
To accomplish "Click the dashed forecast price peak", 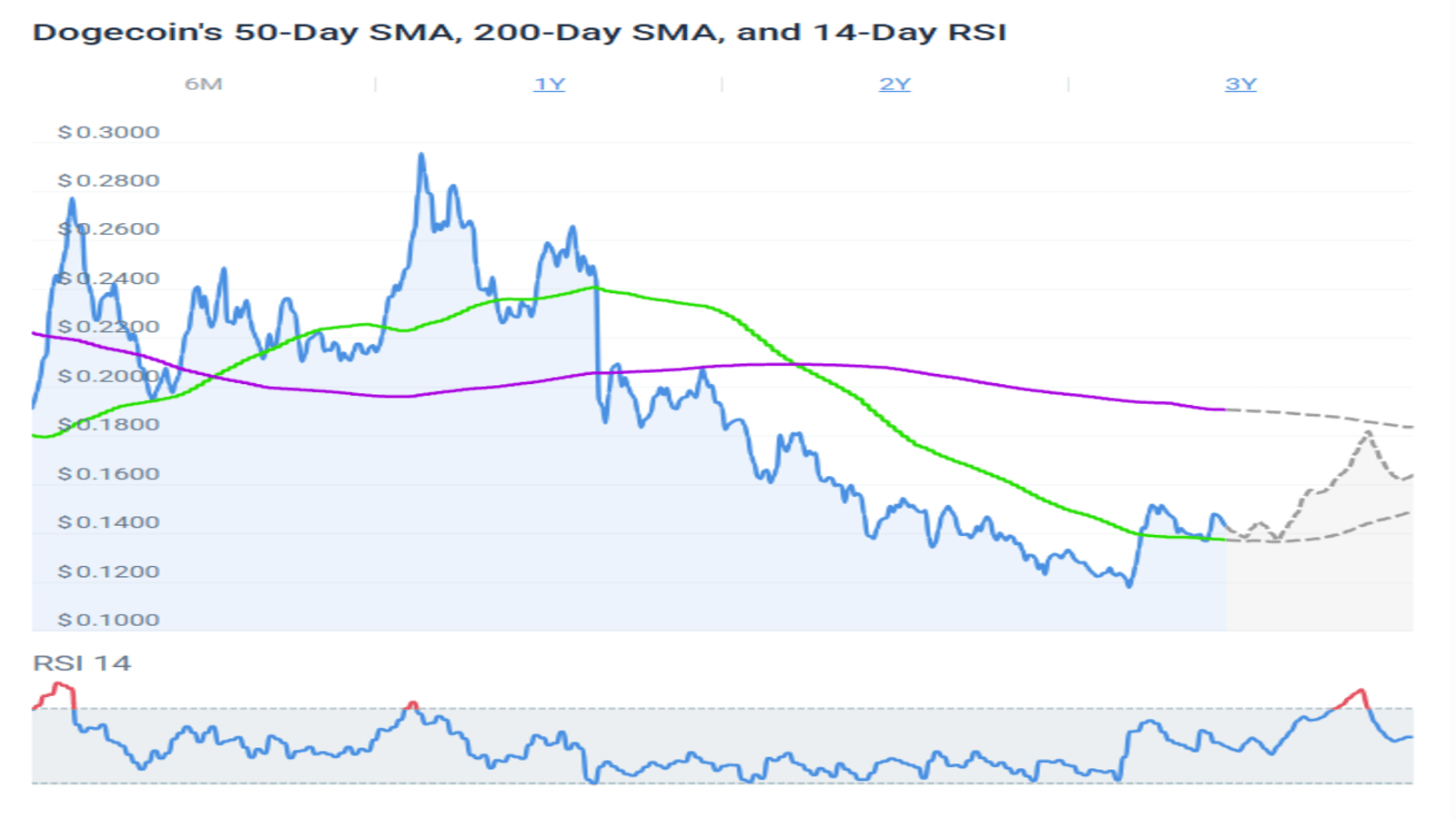I will coord(1367,434).
